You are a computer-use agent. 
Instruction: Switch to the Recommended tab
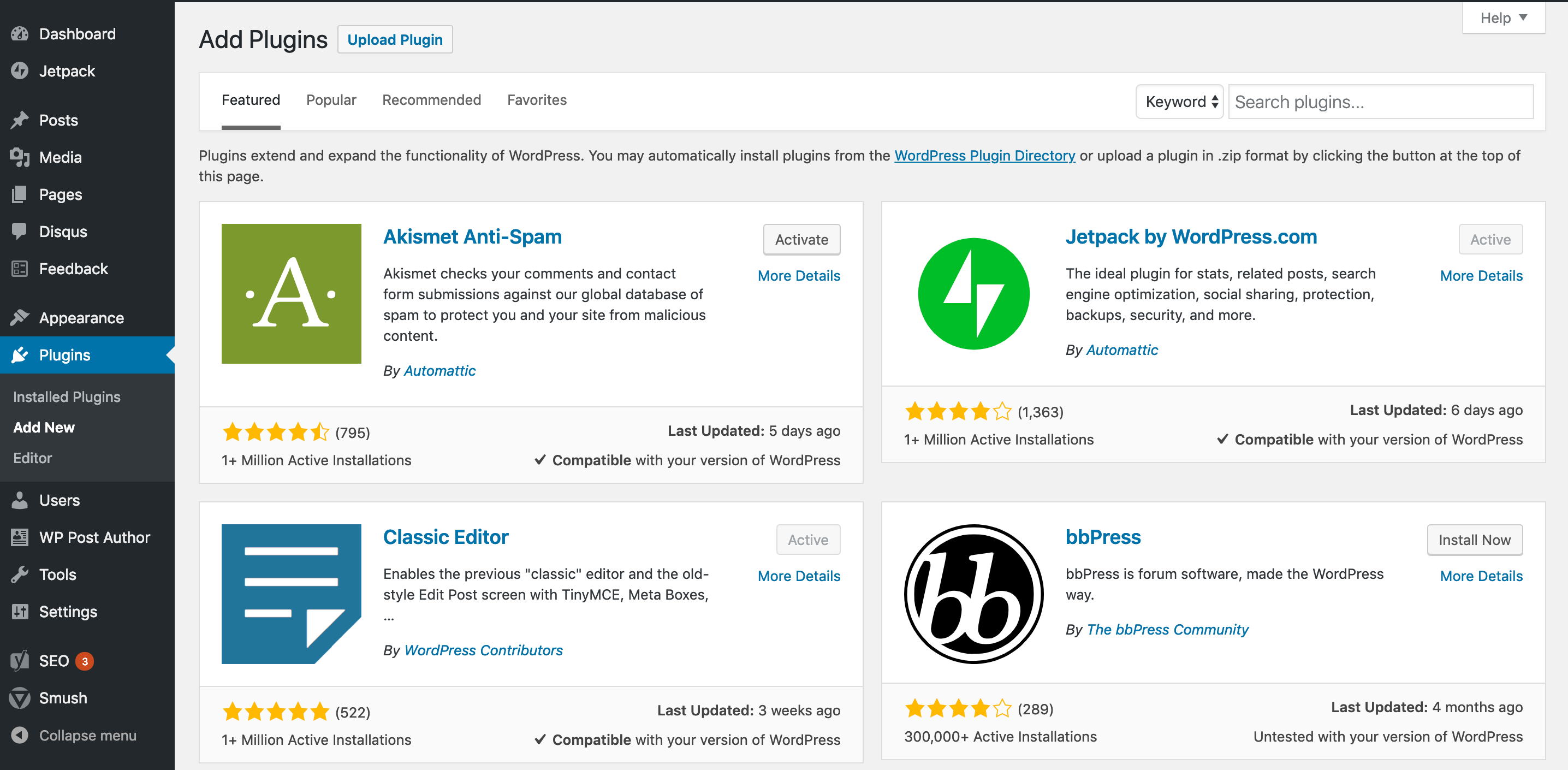click(431, 100)
